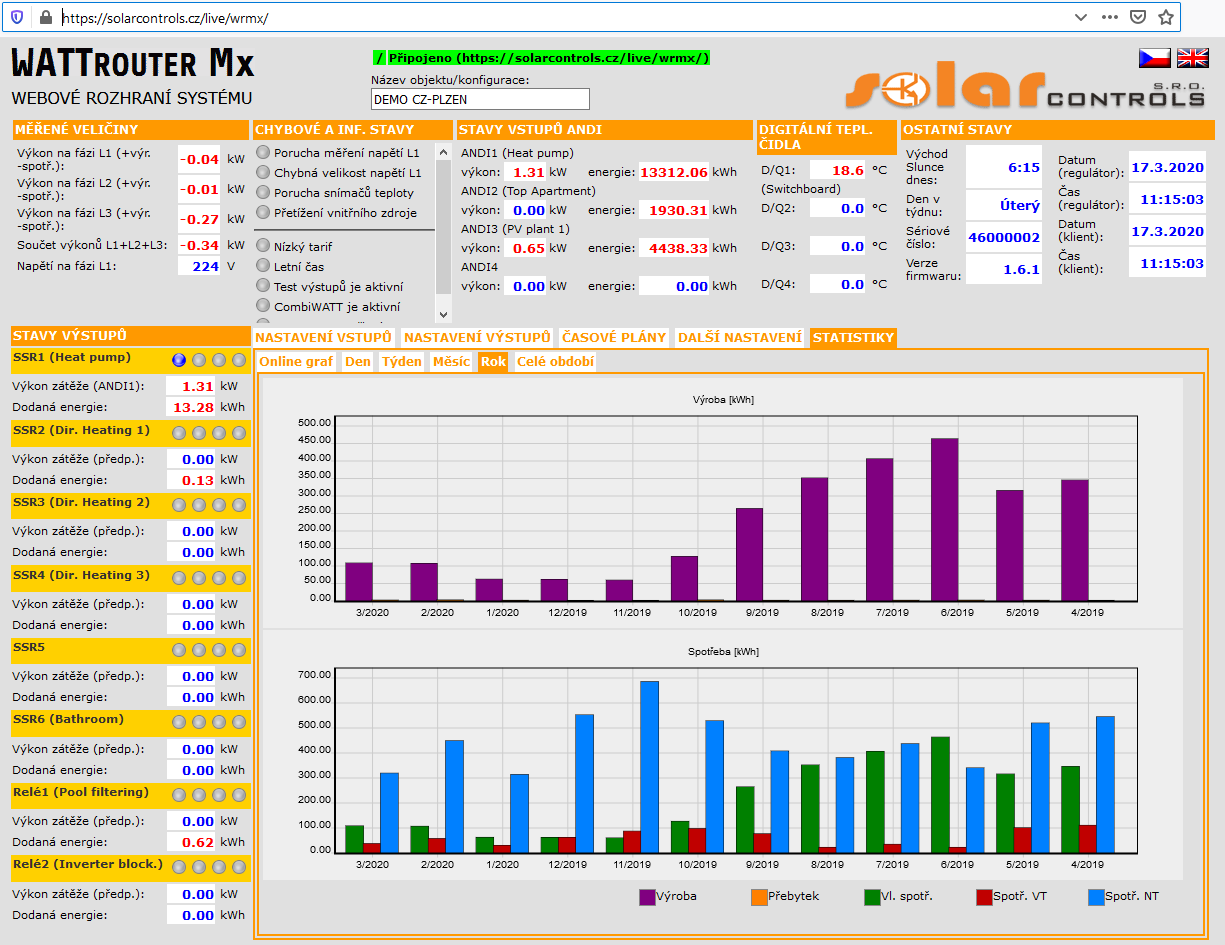Open the page actions three-dot menu
The height and width of the screenshot is (945, 1225).
tap(1110, 17)
